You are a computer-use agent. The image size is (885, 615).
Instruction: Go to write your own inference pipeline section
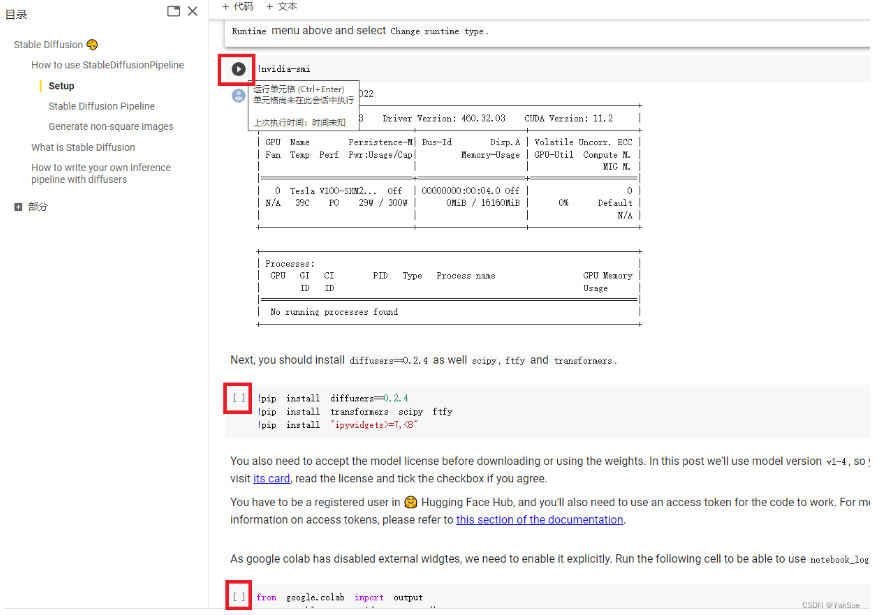click(x=100, y=173)
